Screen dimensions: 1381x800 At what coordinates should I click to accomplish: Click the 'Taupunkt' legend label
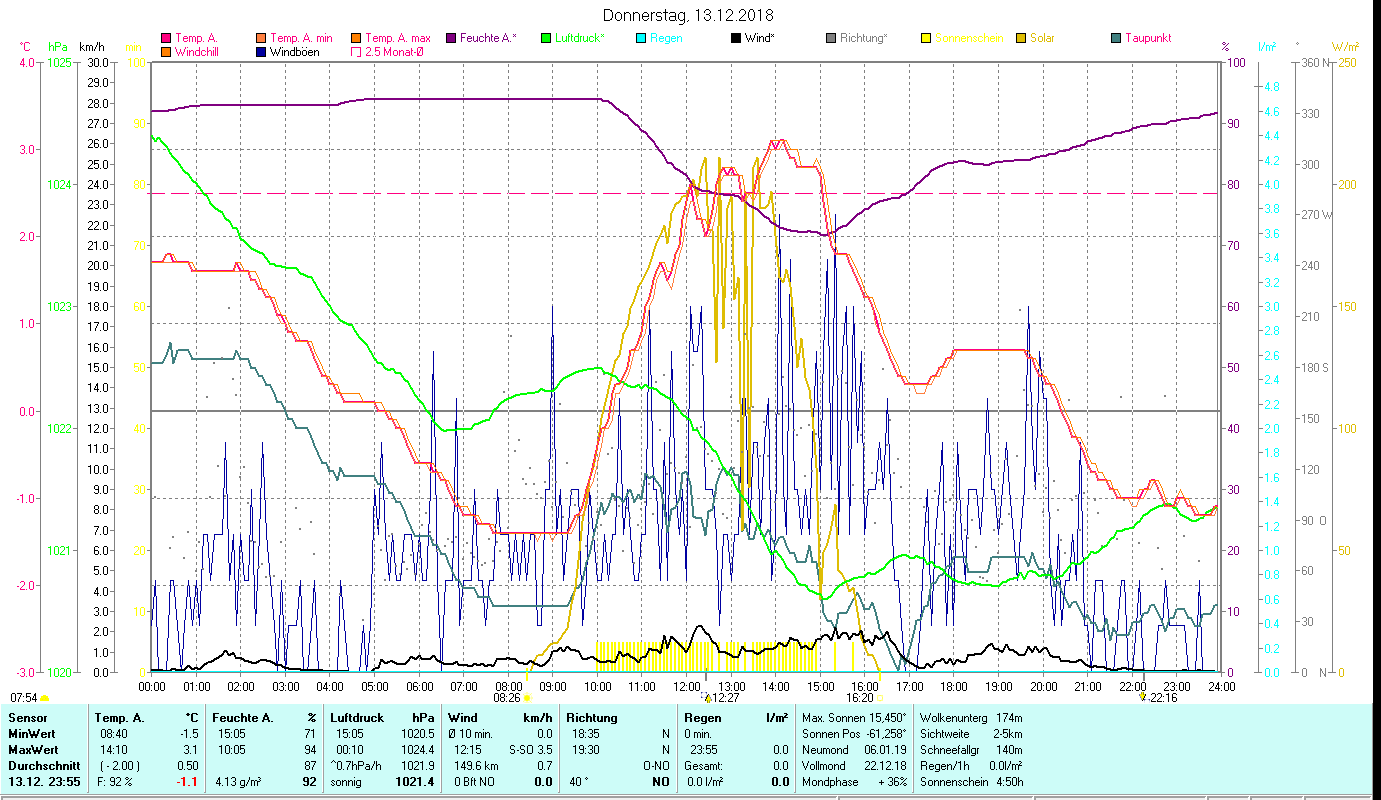click(x=1148, y=38)
